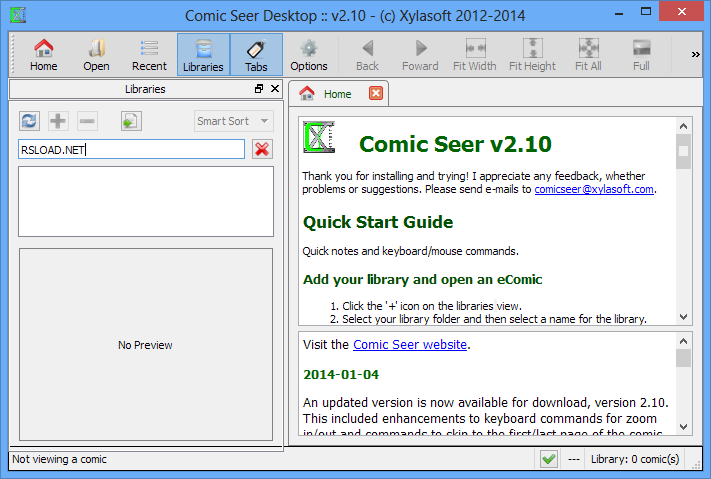Close the Libraries panel
The height and width of the screenshot is (479, 711).
coord(275,88)
